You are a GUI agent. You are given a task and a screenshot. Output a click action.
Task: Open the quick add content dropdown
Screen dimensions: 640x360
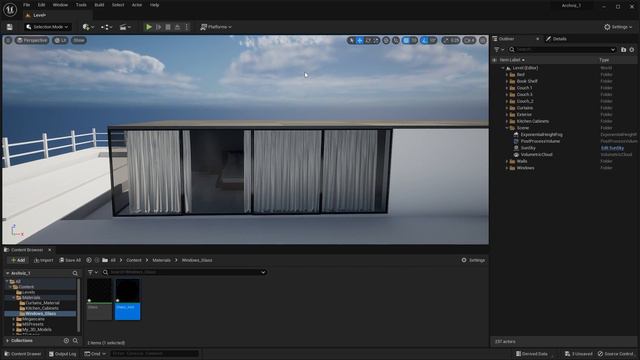[88, 27]
